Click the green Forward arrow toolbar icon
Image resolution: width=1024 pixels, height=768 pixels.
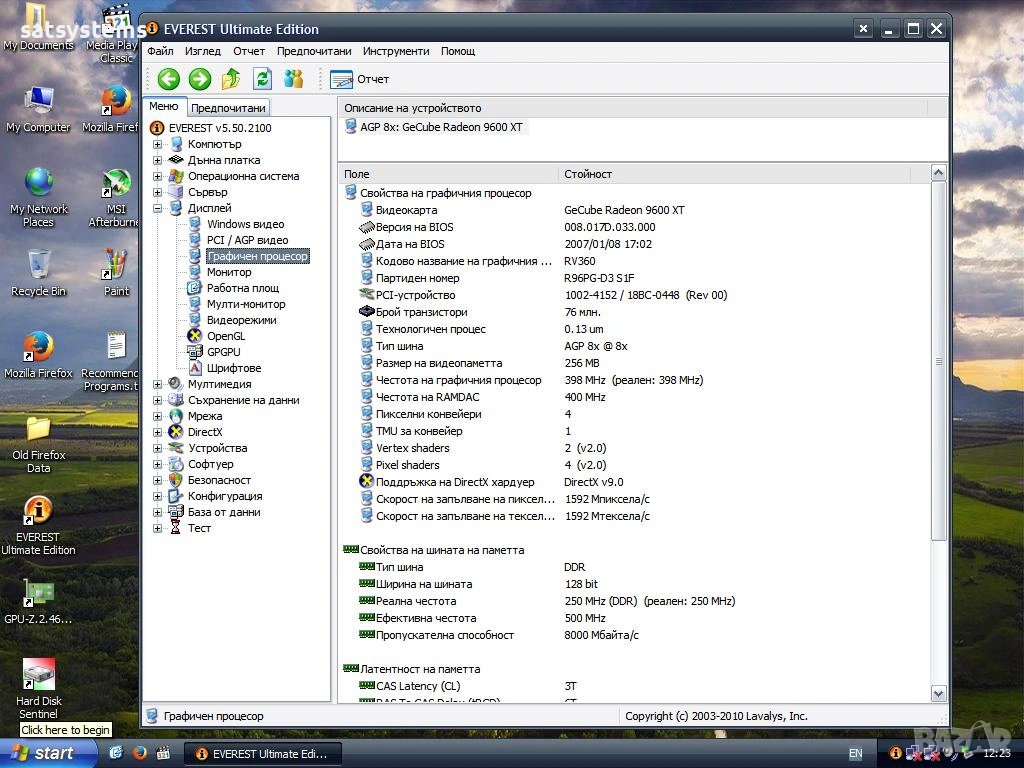199,79
